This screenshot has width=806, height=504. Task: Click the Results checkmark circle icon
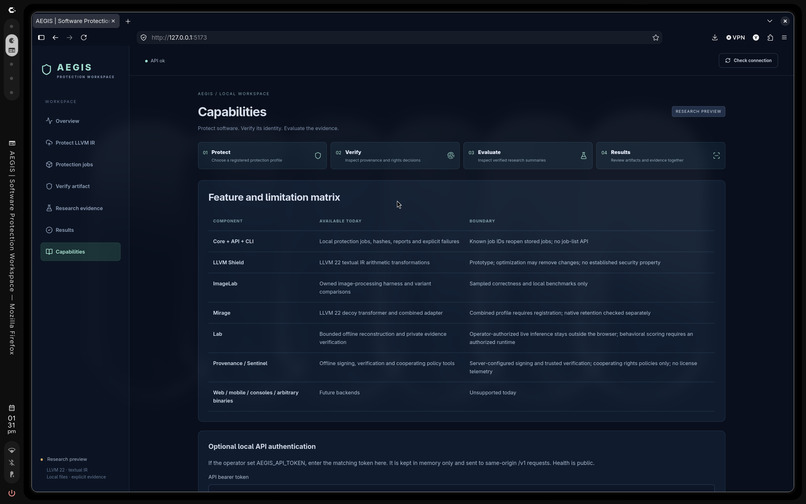[x=49, y=230]
